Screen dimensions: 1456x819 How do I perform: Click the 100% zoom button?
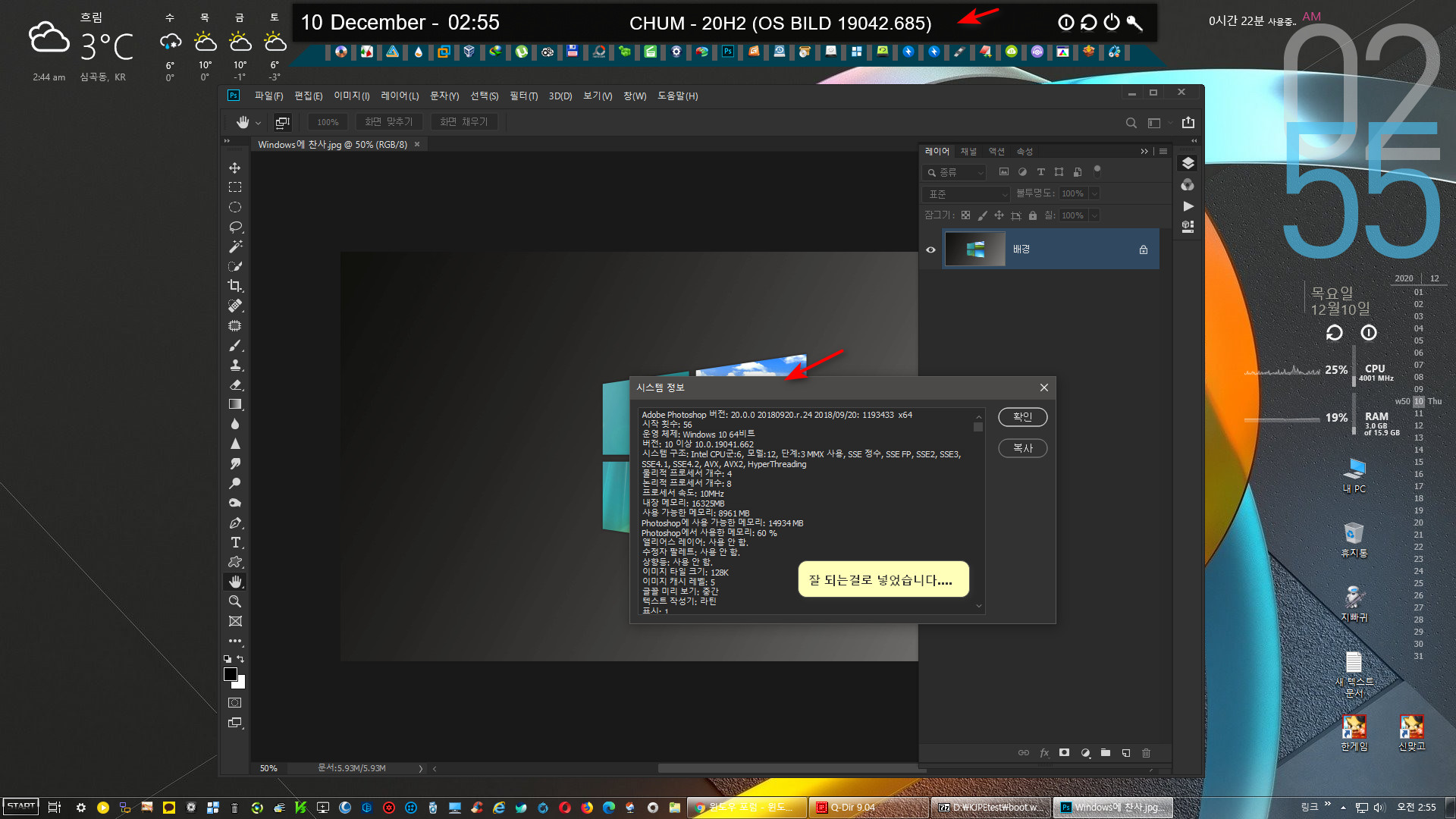click(328, 122)
